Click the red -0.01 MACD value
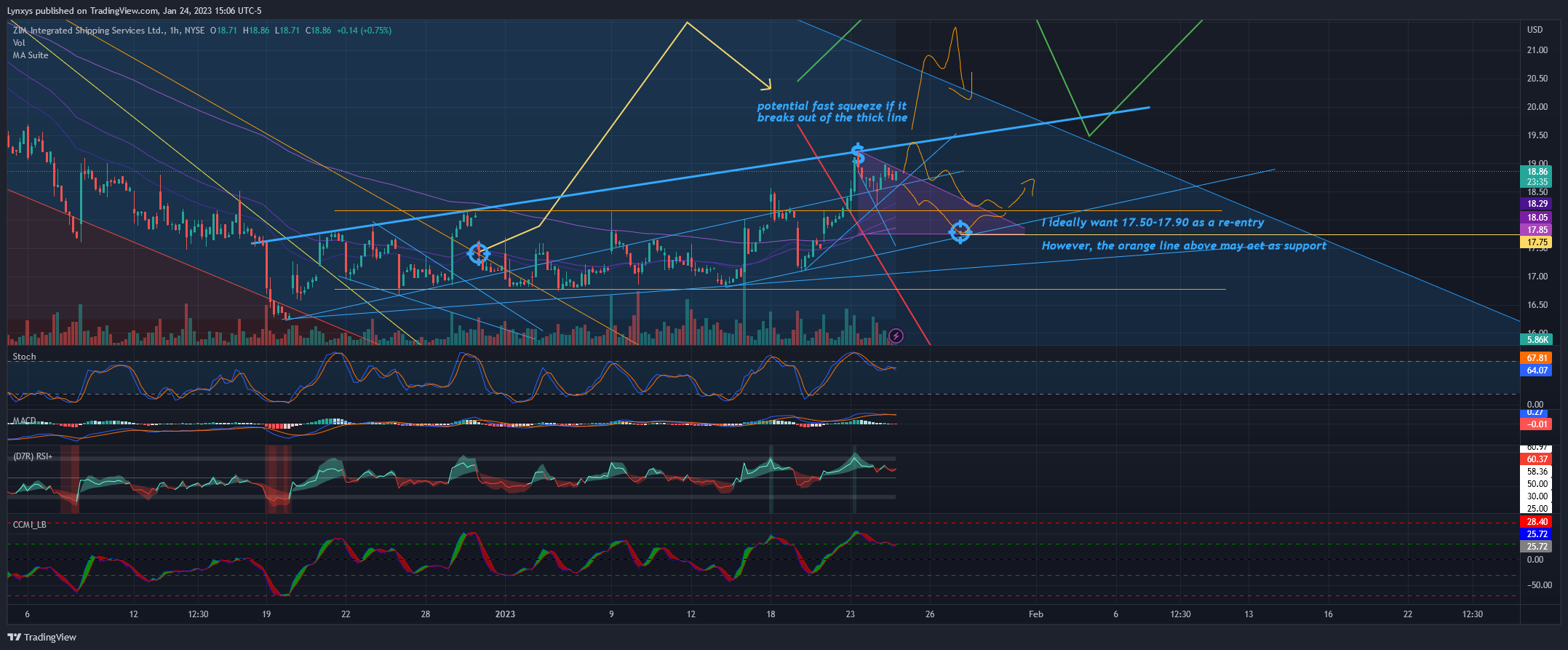Viewport: 1568px width, 650px height. coord(1537,424)
